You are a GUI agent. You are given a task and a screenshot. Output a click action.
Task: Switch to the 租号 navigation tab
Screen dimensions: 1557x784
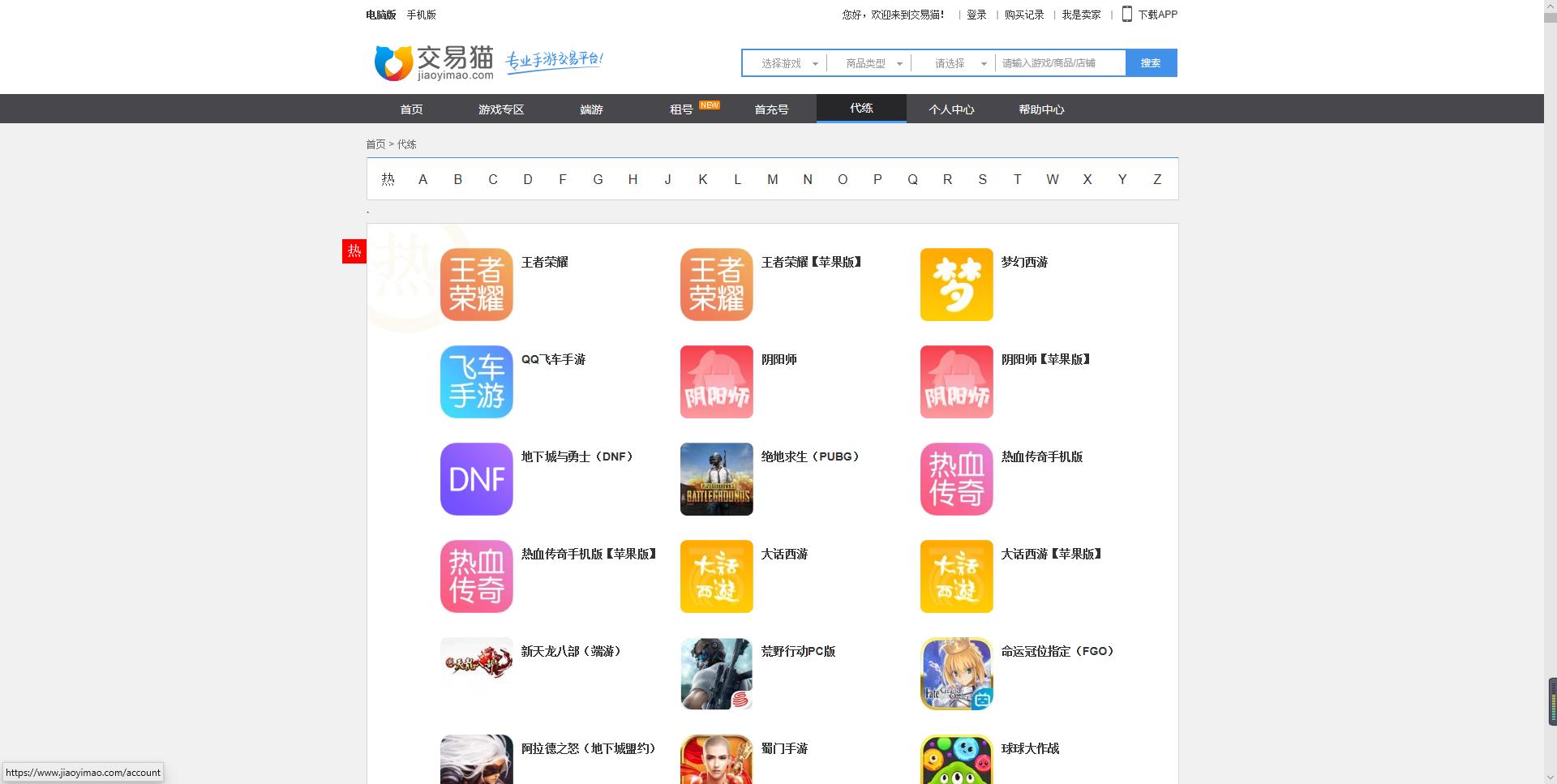[681, 109]
